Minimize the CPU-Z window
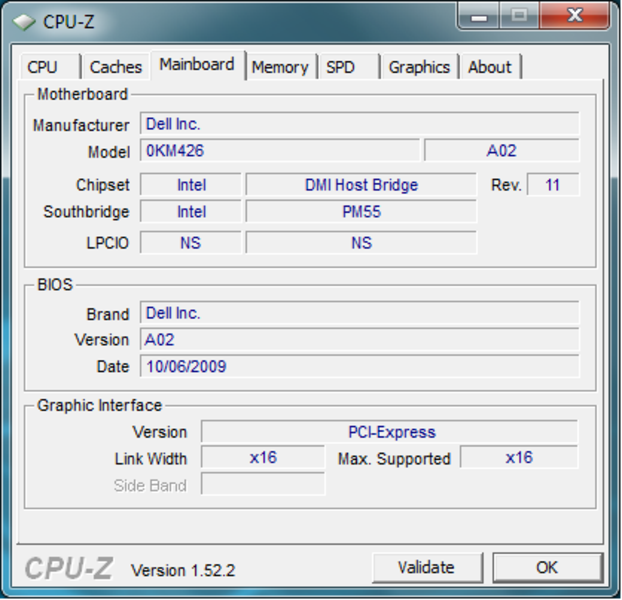 coord(479,17)
